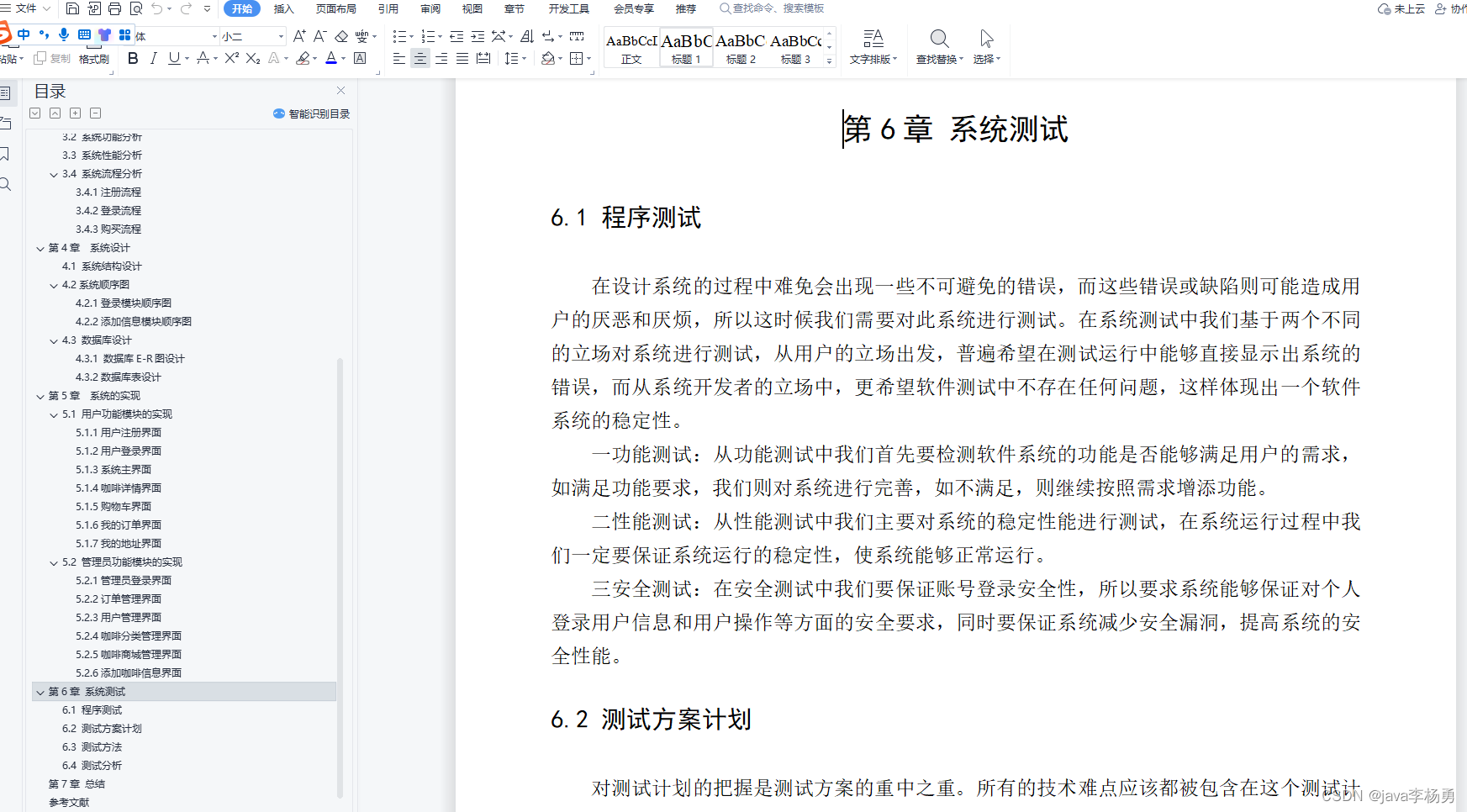Open Print Preview icon
This screenshot has width=1467, height=812.
click(135, 9)
